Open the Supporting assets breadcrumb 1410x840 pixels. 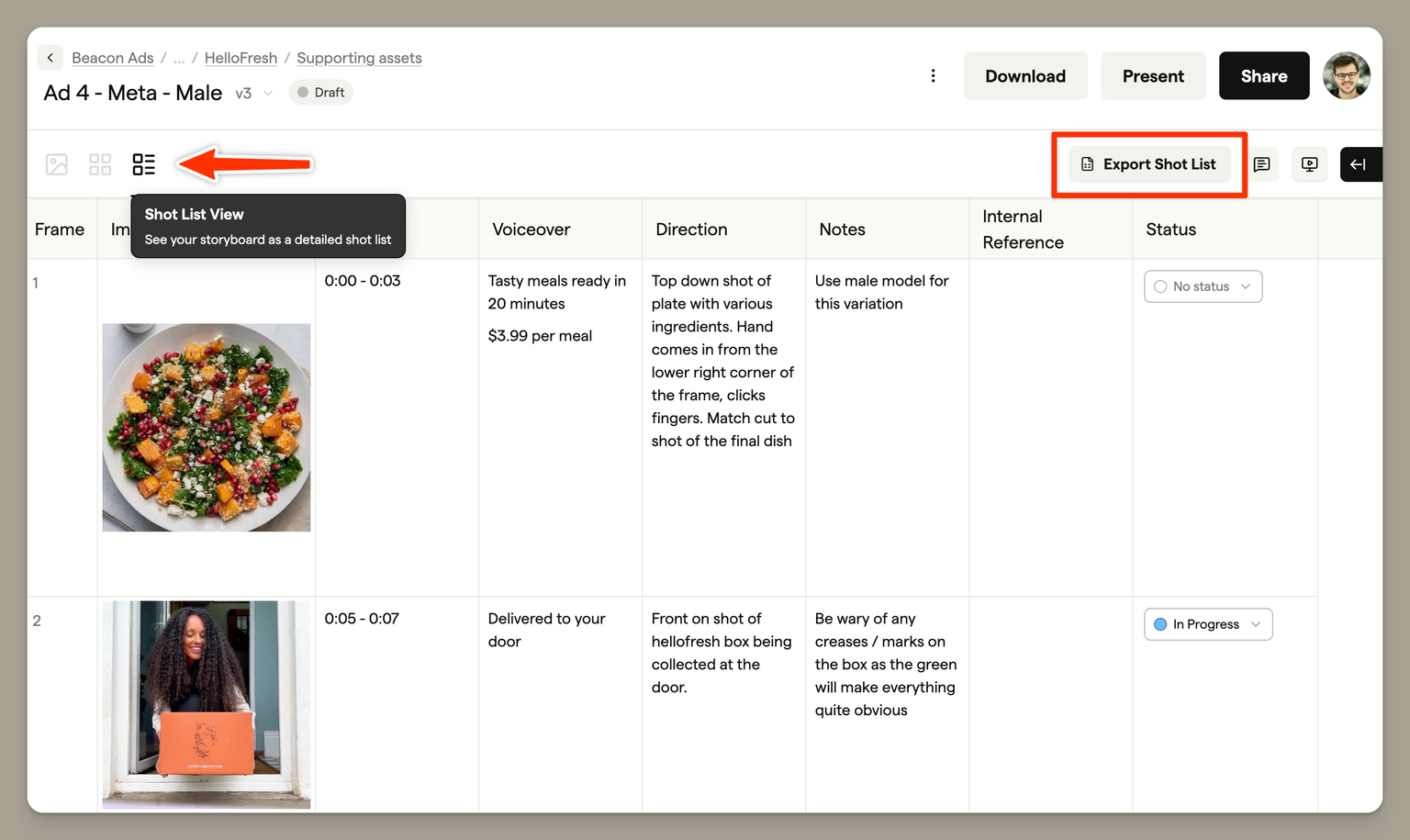click(x=359, y=58)
